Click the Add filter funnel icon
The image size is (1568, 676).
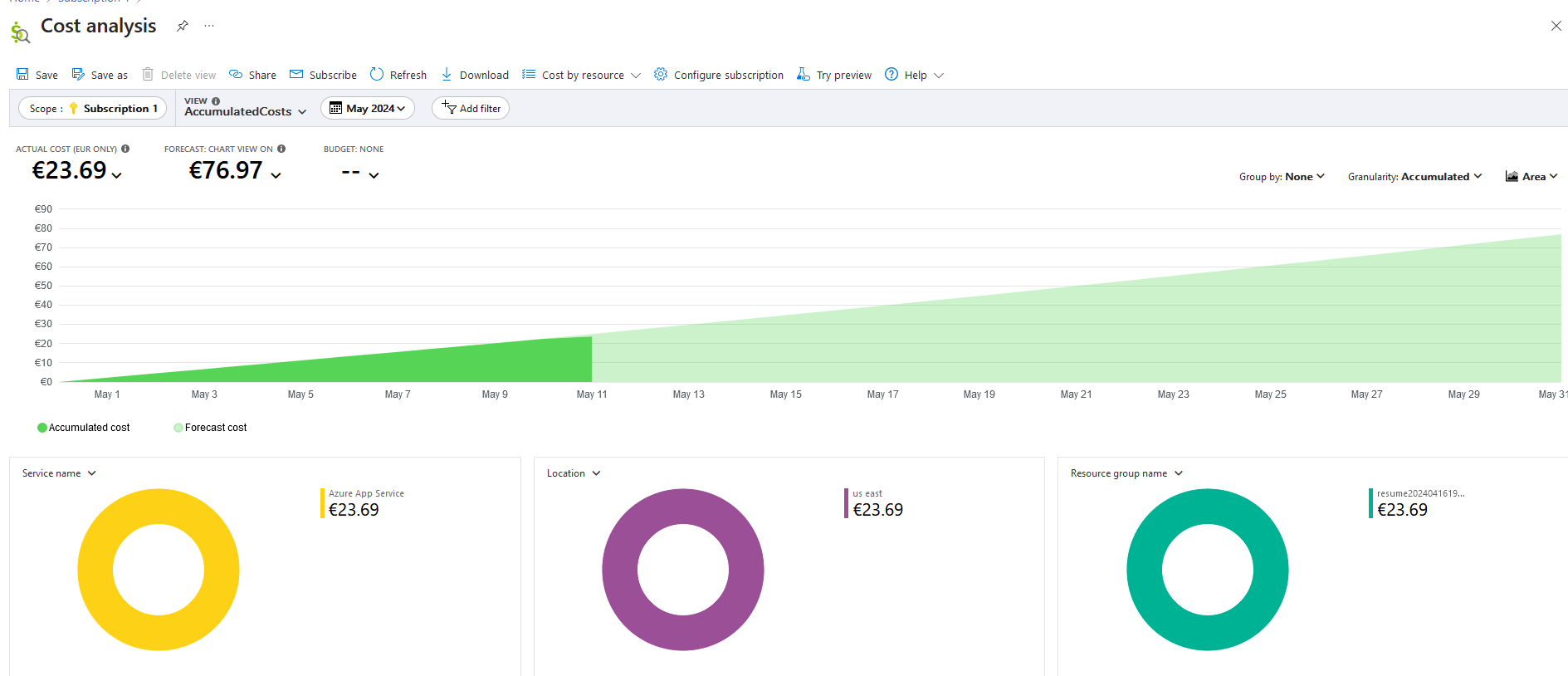click(x=449, y=108)
